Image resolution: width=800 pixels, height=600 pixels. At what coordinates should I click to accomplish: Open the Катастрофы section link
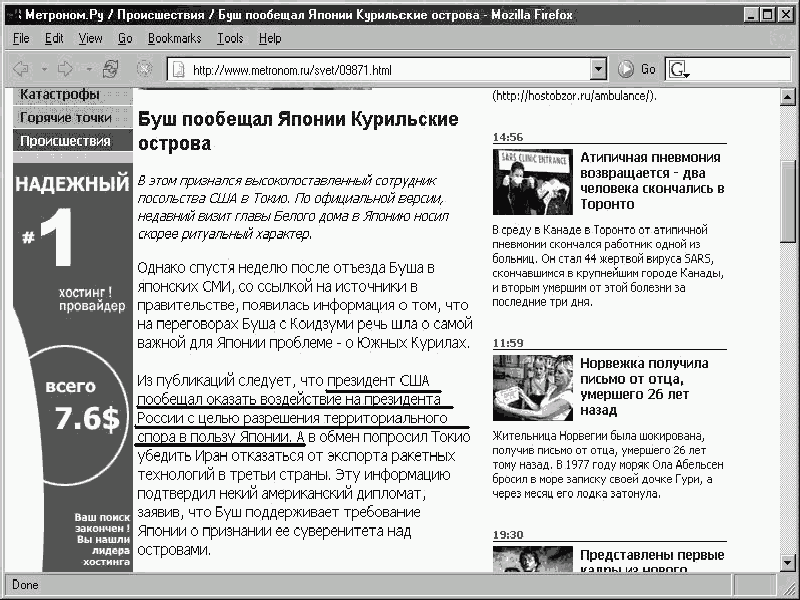tap(60, 96)
